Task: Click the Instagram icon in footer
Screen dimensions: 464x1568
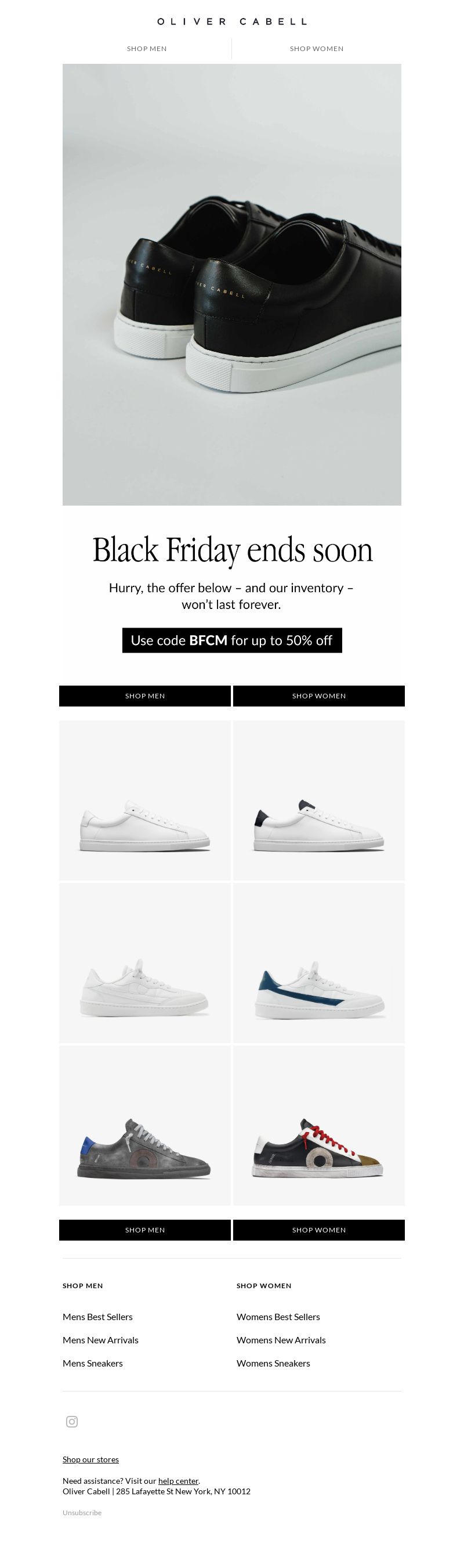Action: click(72, 1421)
